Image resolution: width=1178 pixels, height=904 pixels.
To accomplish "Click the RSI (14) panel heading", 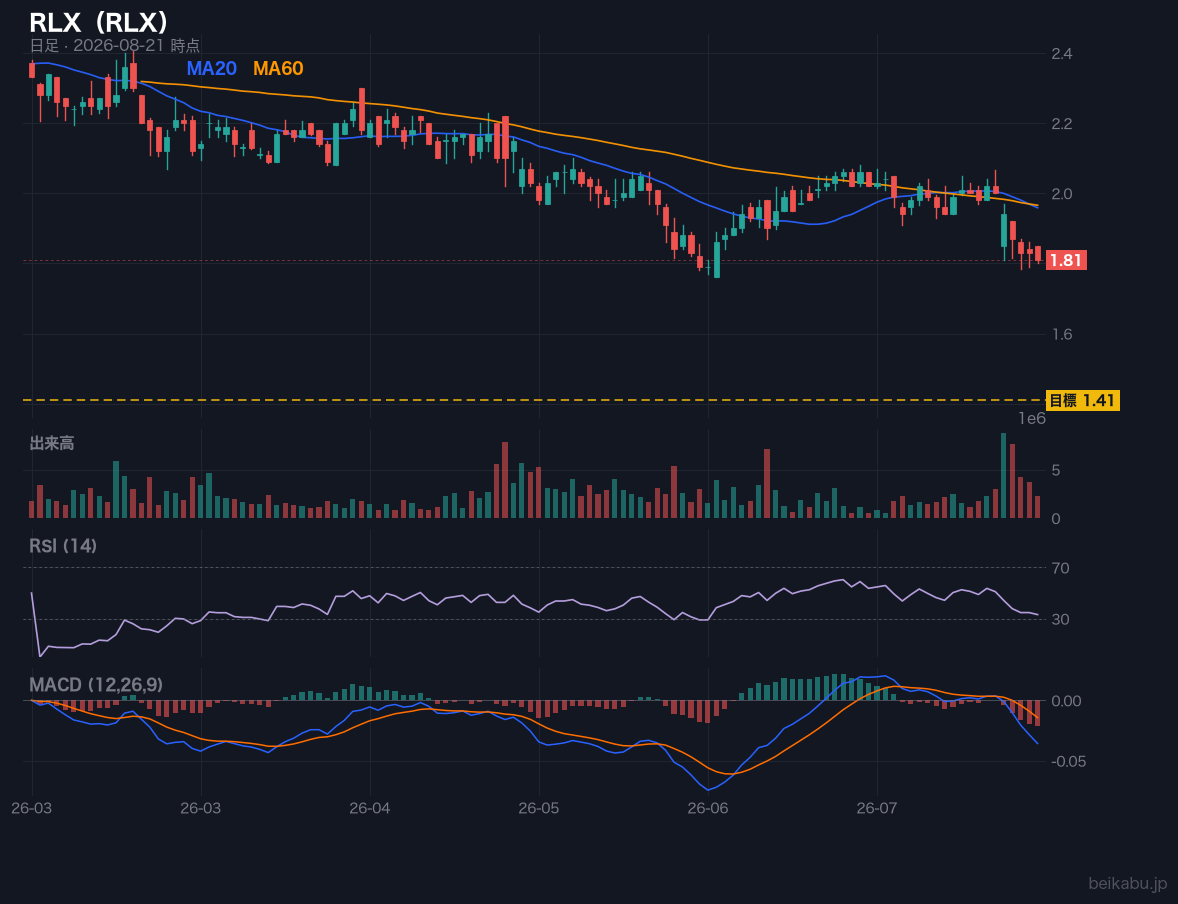I will click(63, 546).
